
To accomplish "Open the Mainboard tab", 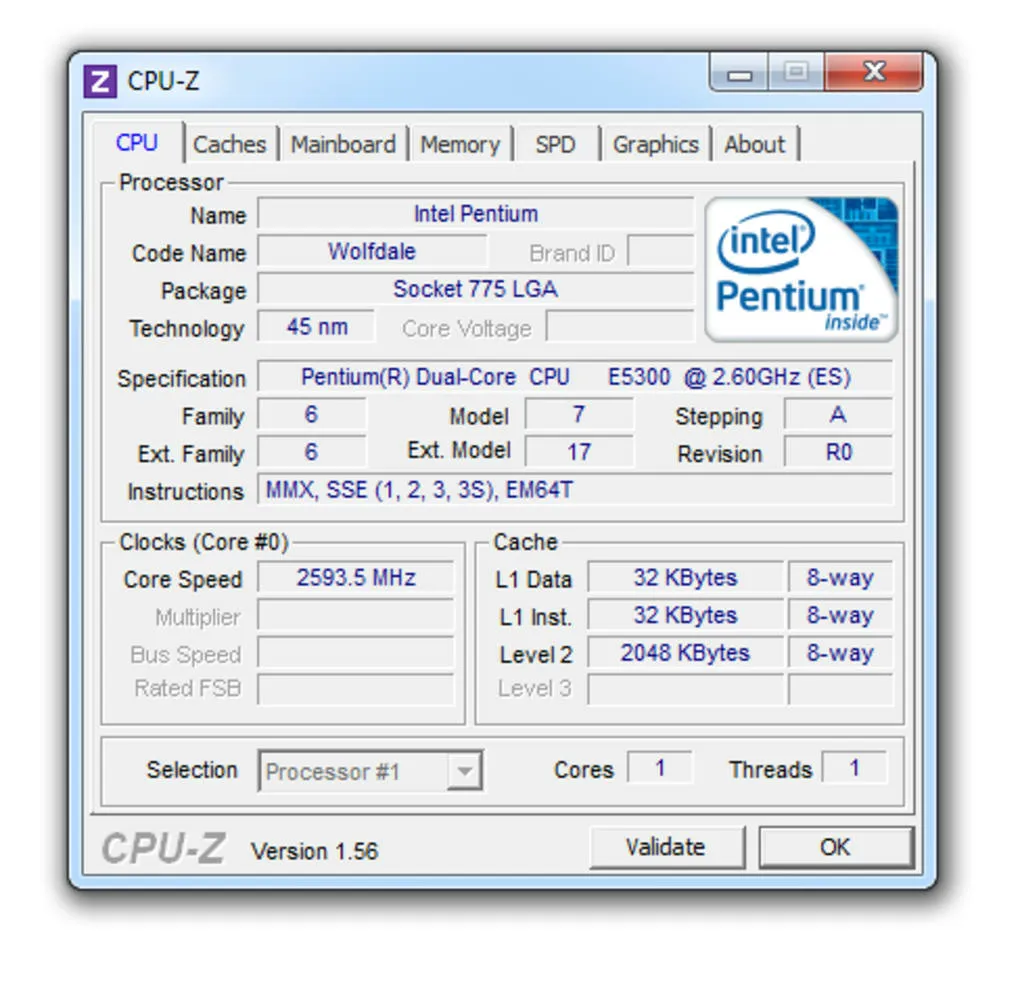I will tap(343, 144).
